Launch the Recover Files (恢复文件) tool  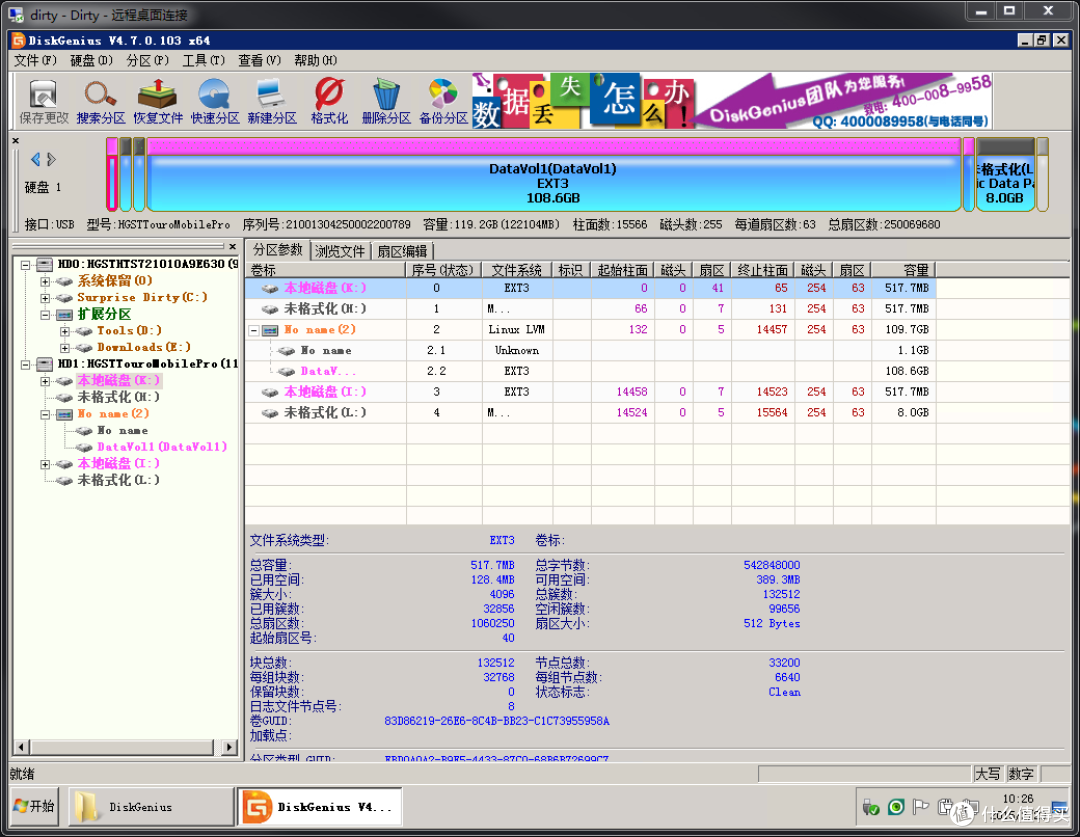point(158,101)
